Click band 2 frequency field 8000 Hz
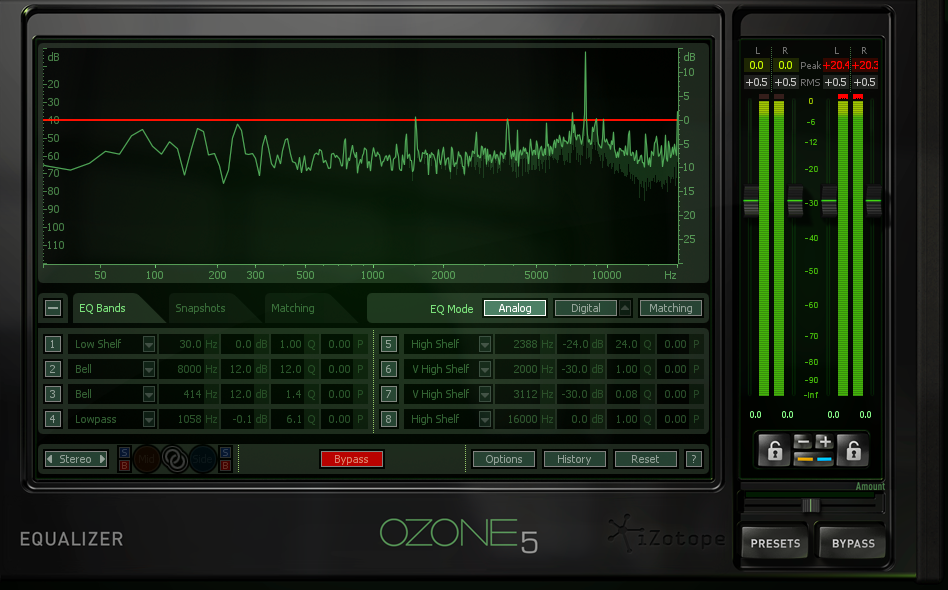This screenshot has height=590, width=948. tap(189, 369)
